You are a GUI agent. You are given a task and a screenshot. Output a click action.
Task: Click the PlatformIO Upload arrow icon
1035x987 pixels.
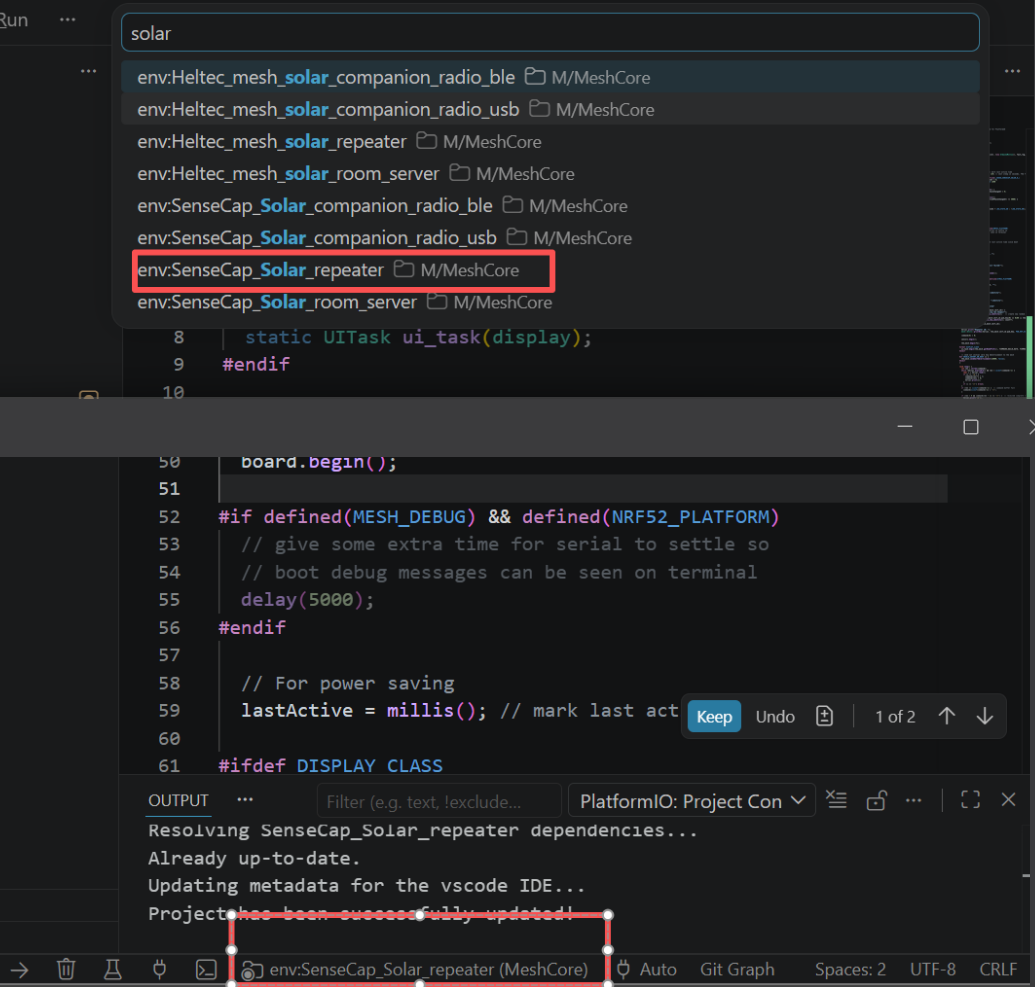point(19,969)
